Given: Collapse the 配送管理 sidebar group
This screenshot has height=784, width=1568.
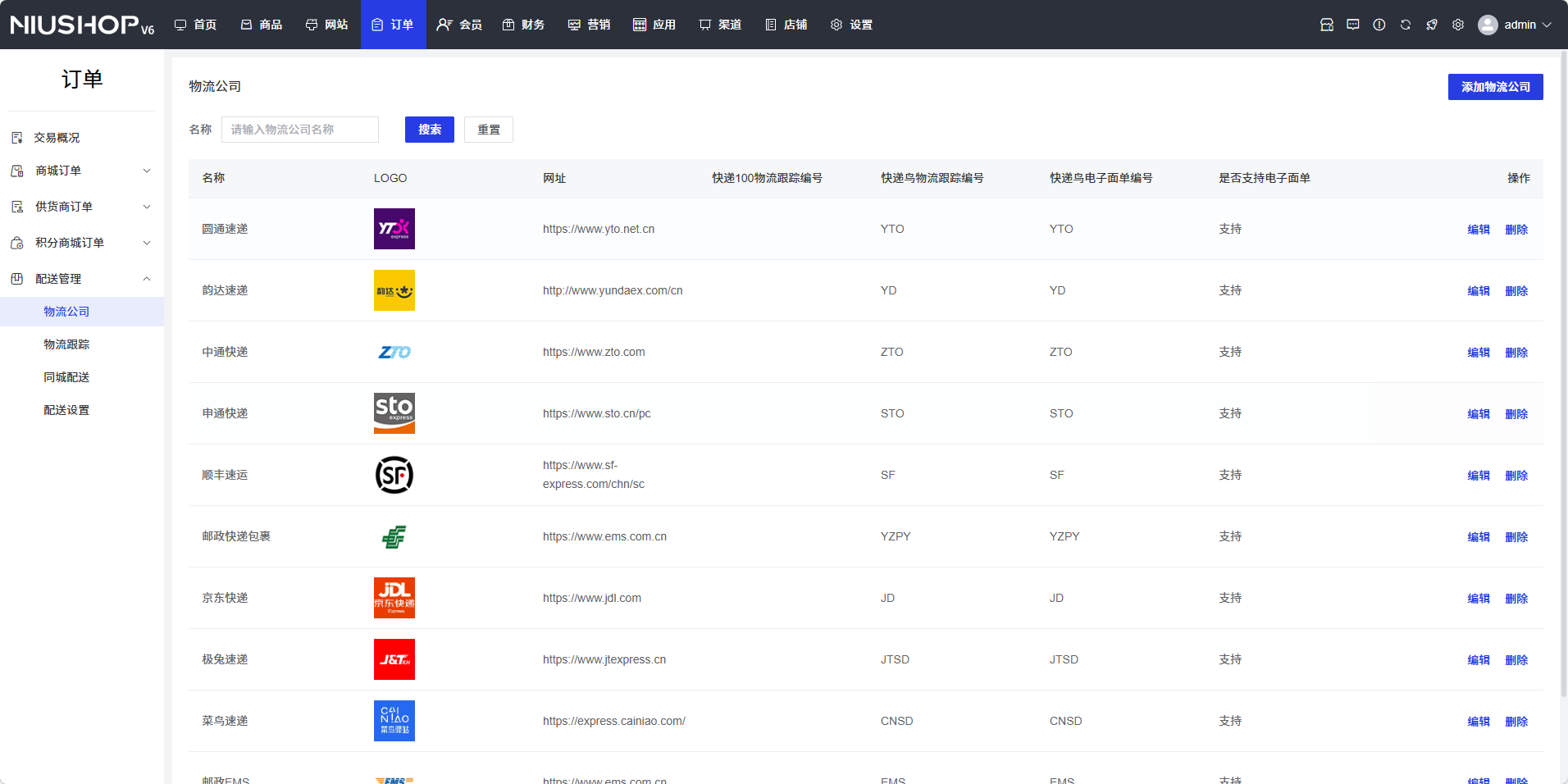Looking at the screenshot, I should 82,279.
